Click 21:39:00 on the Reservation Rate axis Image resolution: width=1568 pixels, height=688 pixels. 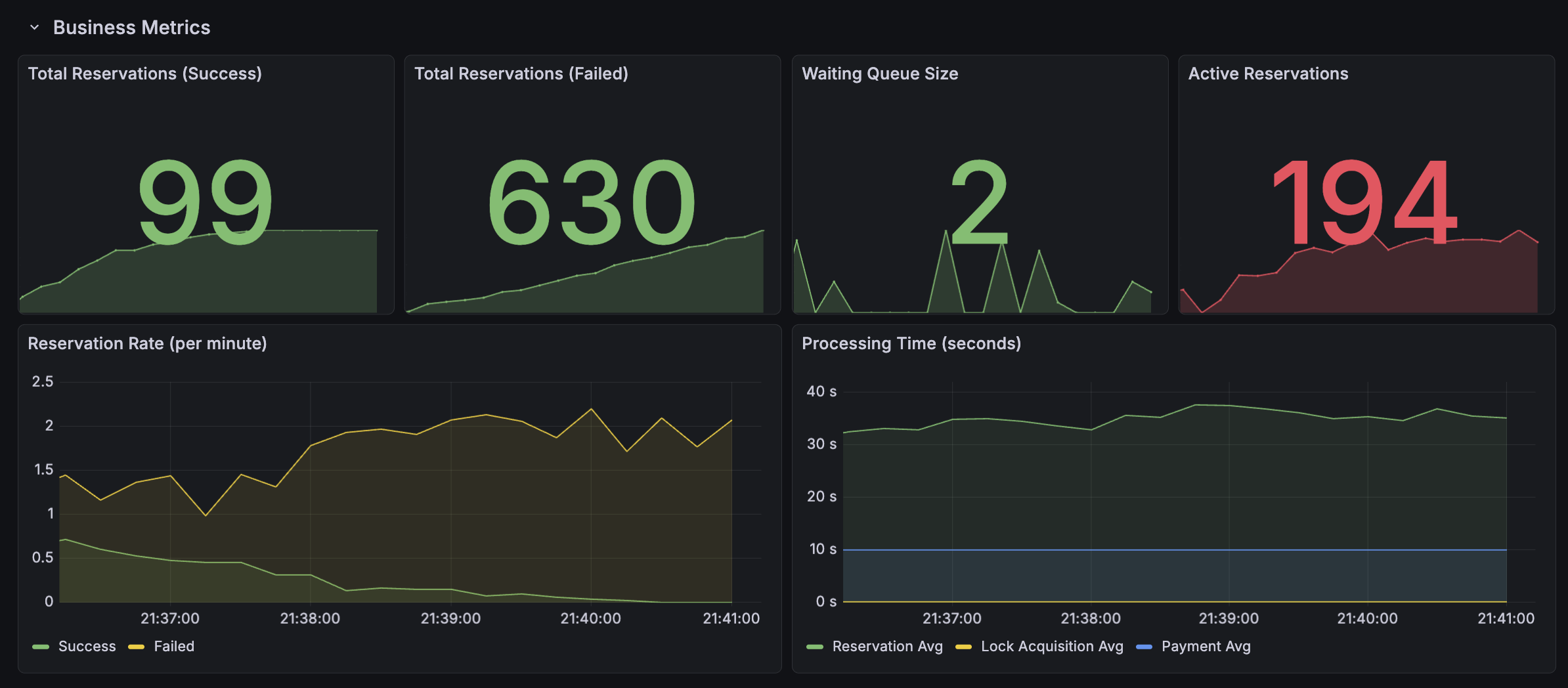click(x=450, y=618)
